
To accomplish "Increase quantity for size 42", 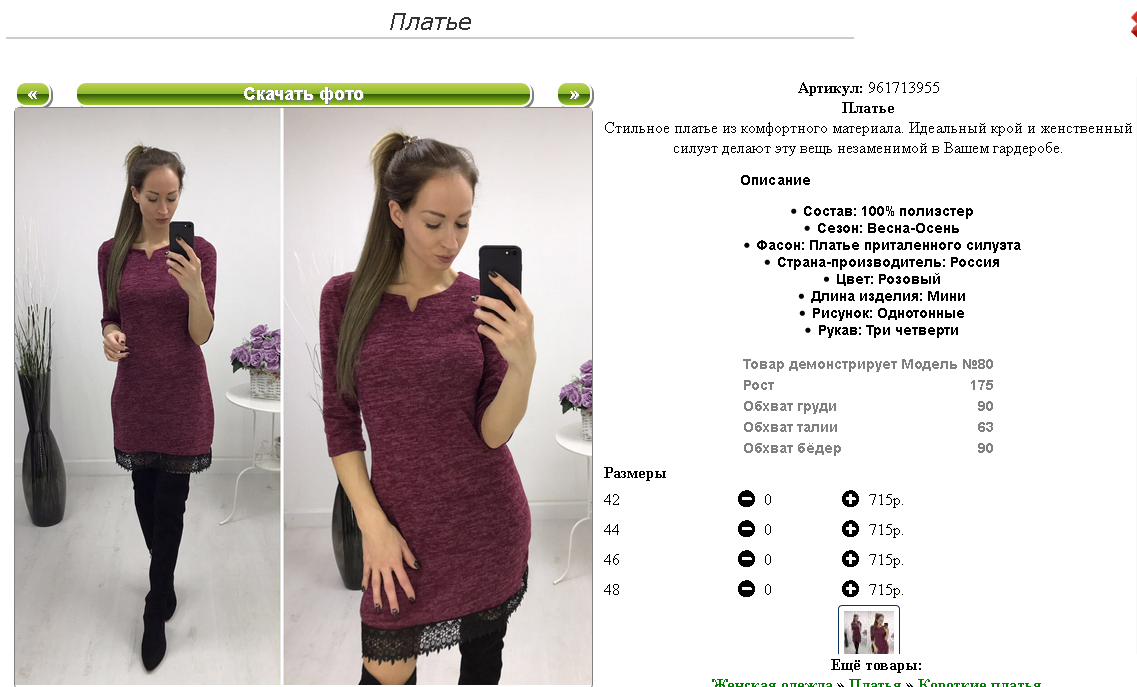I will tap(851, 499).
